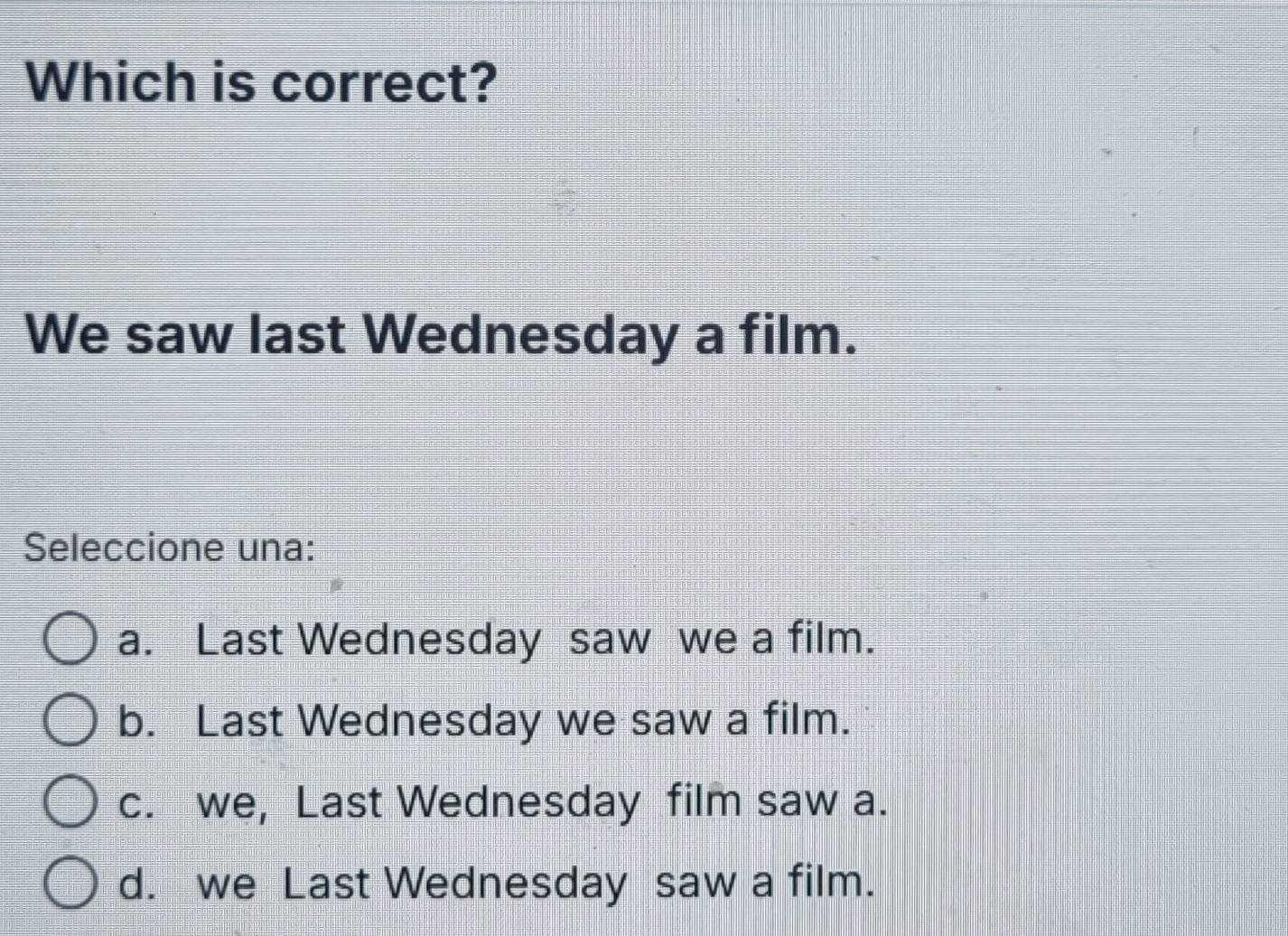This screenshot has height=936, width=1288.
Task: Click the sentence 'We saw last Wednesday a film.'
Action: pos(441,335)
